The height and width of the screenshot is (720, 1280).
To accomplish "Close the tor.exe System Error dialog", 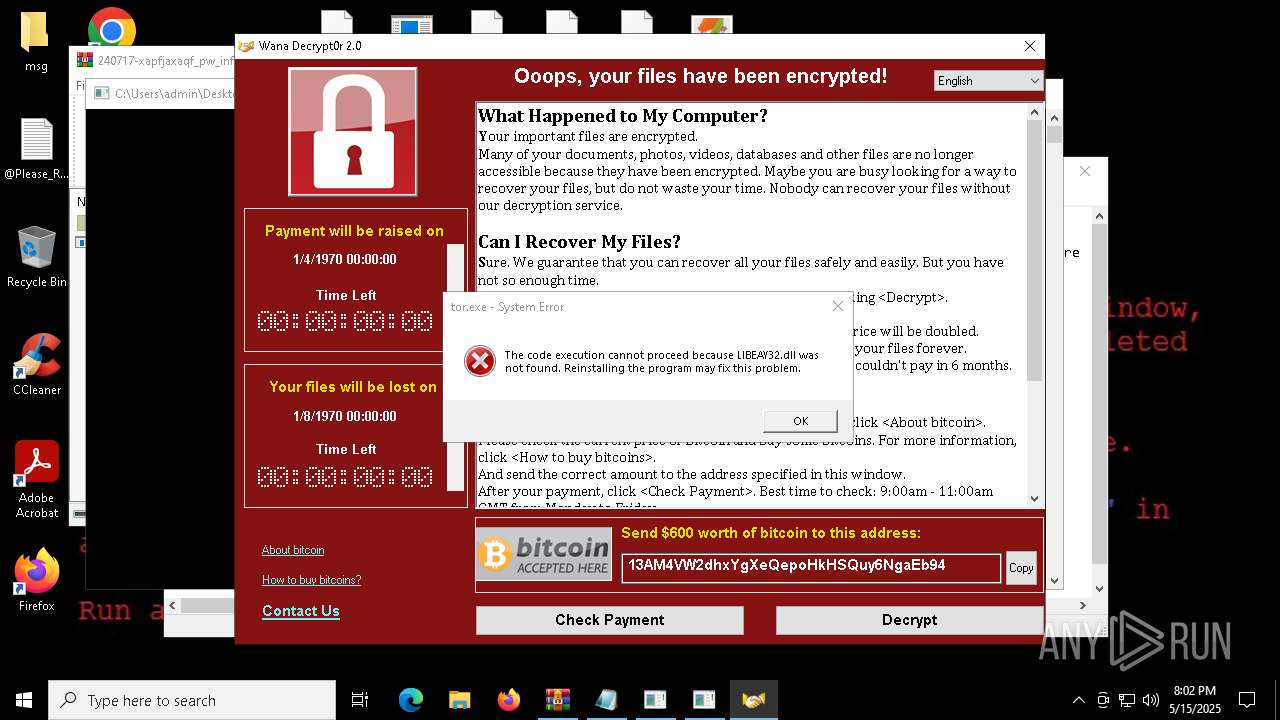I will tap(838, 307).
